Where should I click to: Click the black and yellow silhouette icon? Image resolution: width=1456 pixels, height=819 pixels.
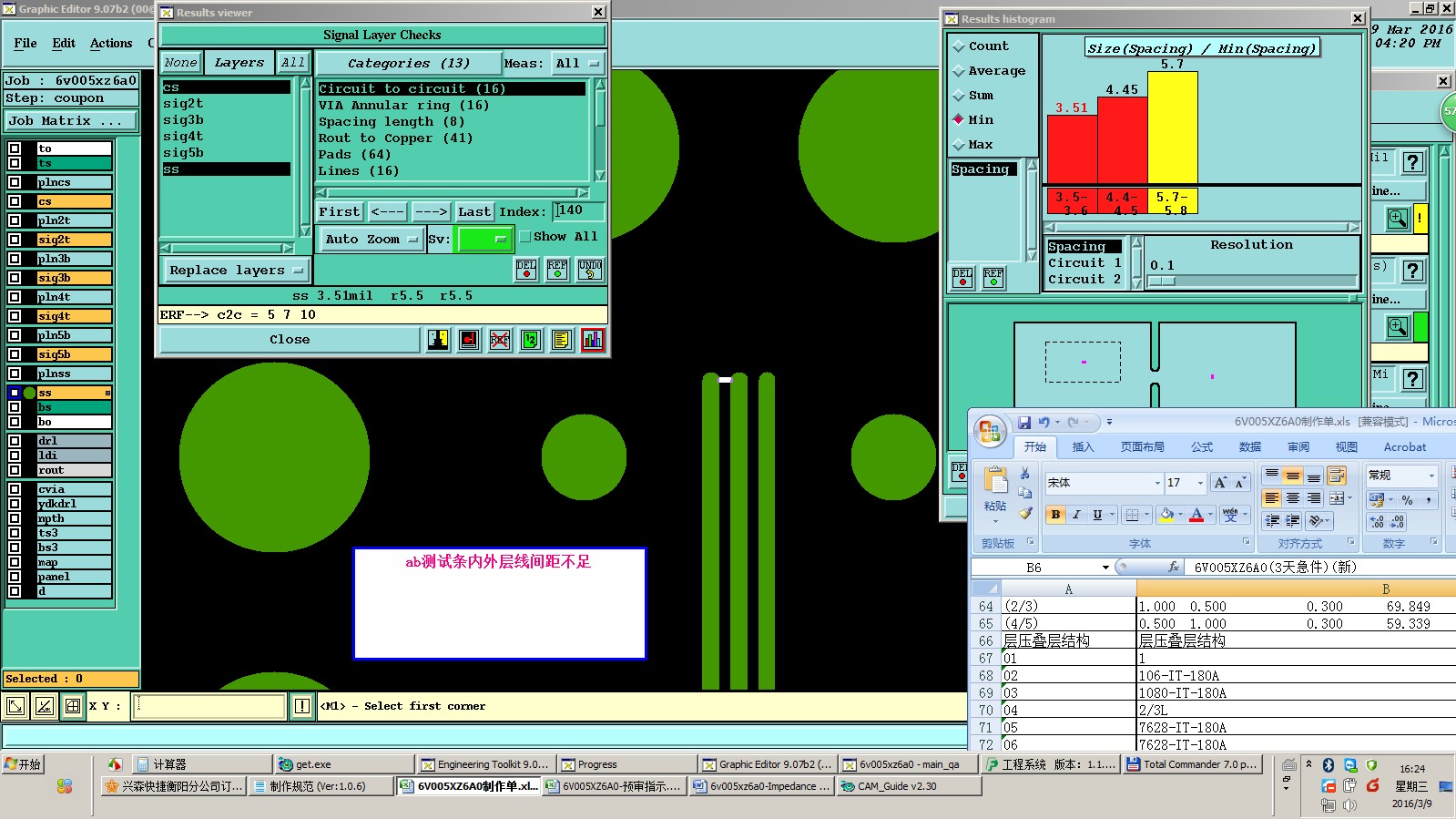click(x=438, y=340)
